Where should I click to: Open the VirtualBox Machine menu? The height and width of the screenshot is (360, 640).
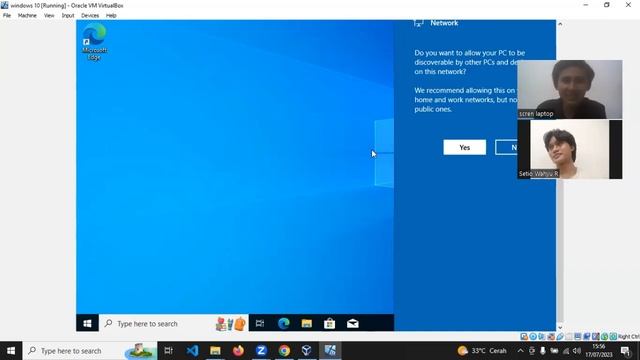27,16
